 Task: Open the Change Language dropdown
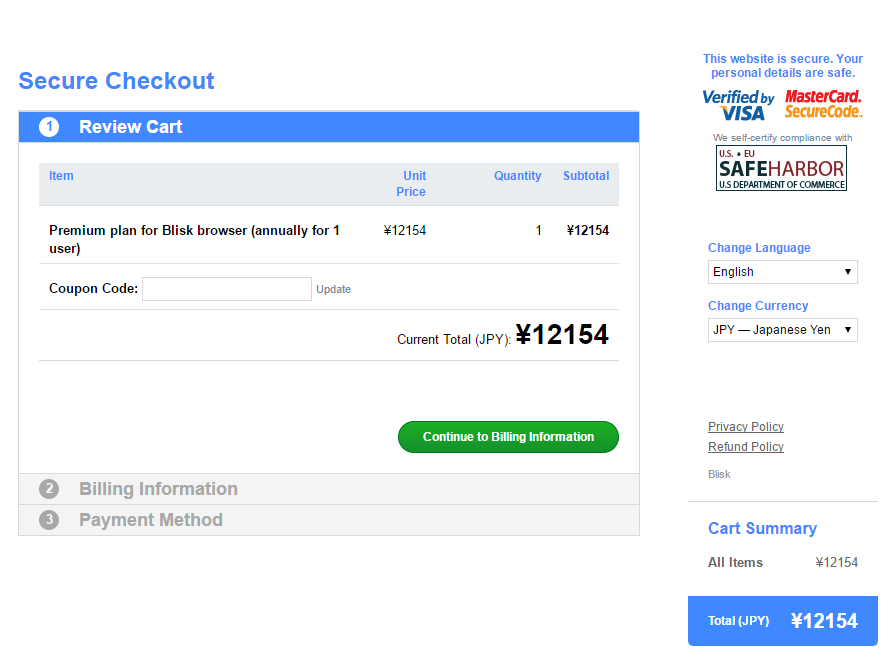[x=782, y=272]
